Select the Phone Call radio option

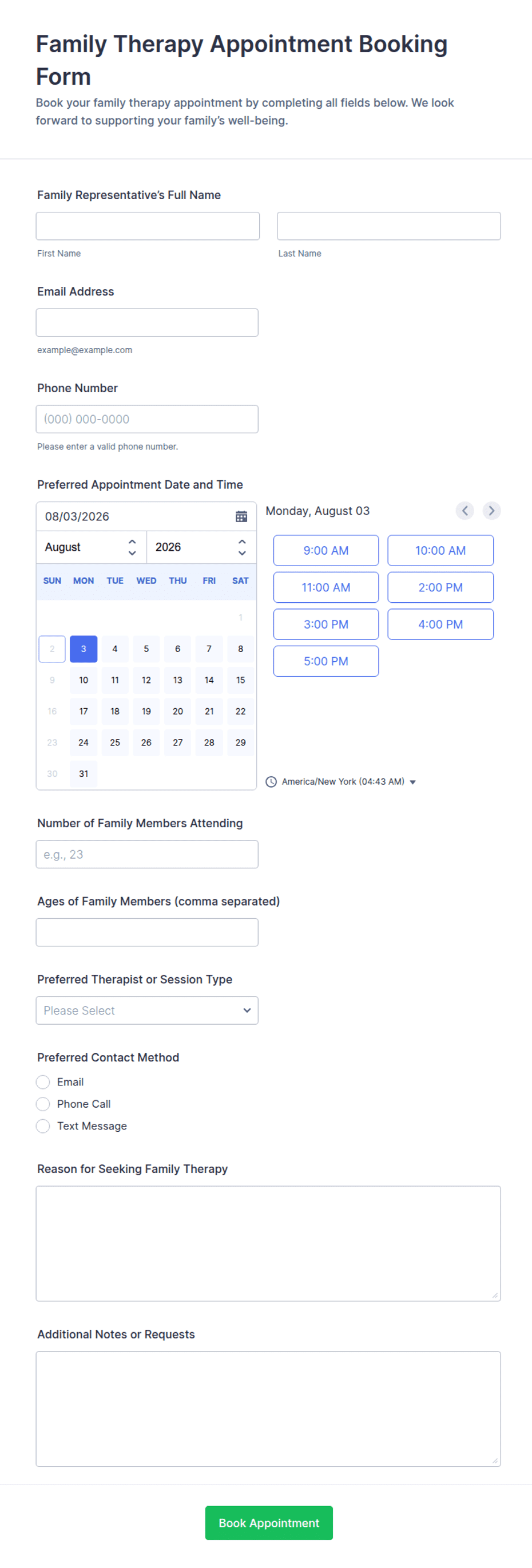pyautogui.click(x=42, y=1104)
